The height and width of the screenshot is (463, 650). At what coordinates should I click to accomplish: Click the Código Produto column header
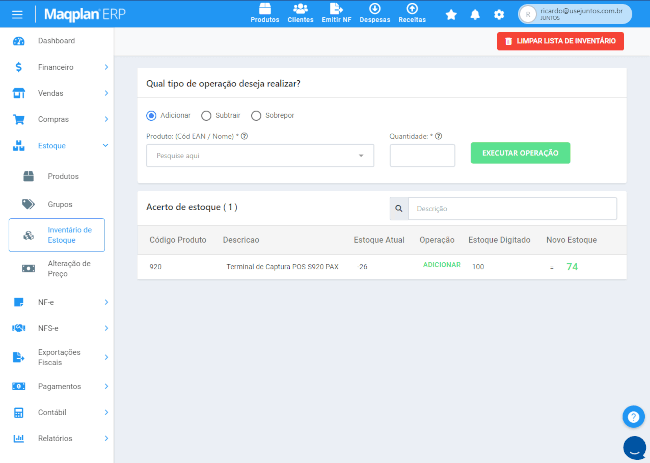(x=178, y=240)
